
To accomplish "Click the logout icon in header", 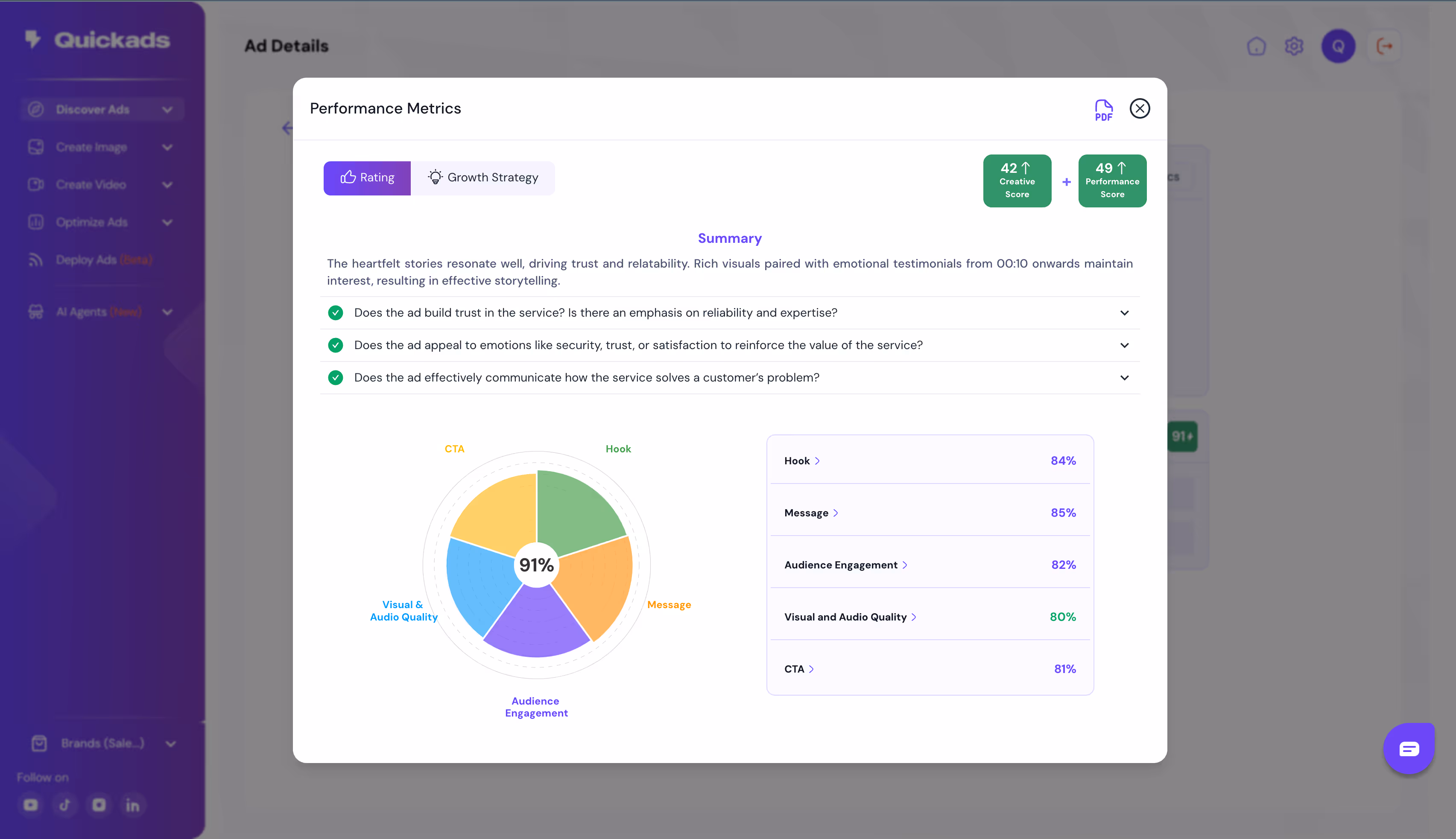I will (1385, 46).
